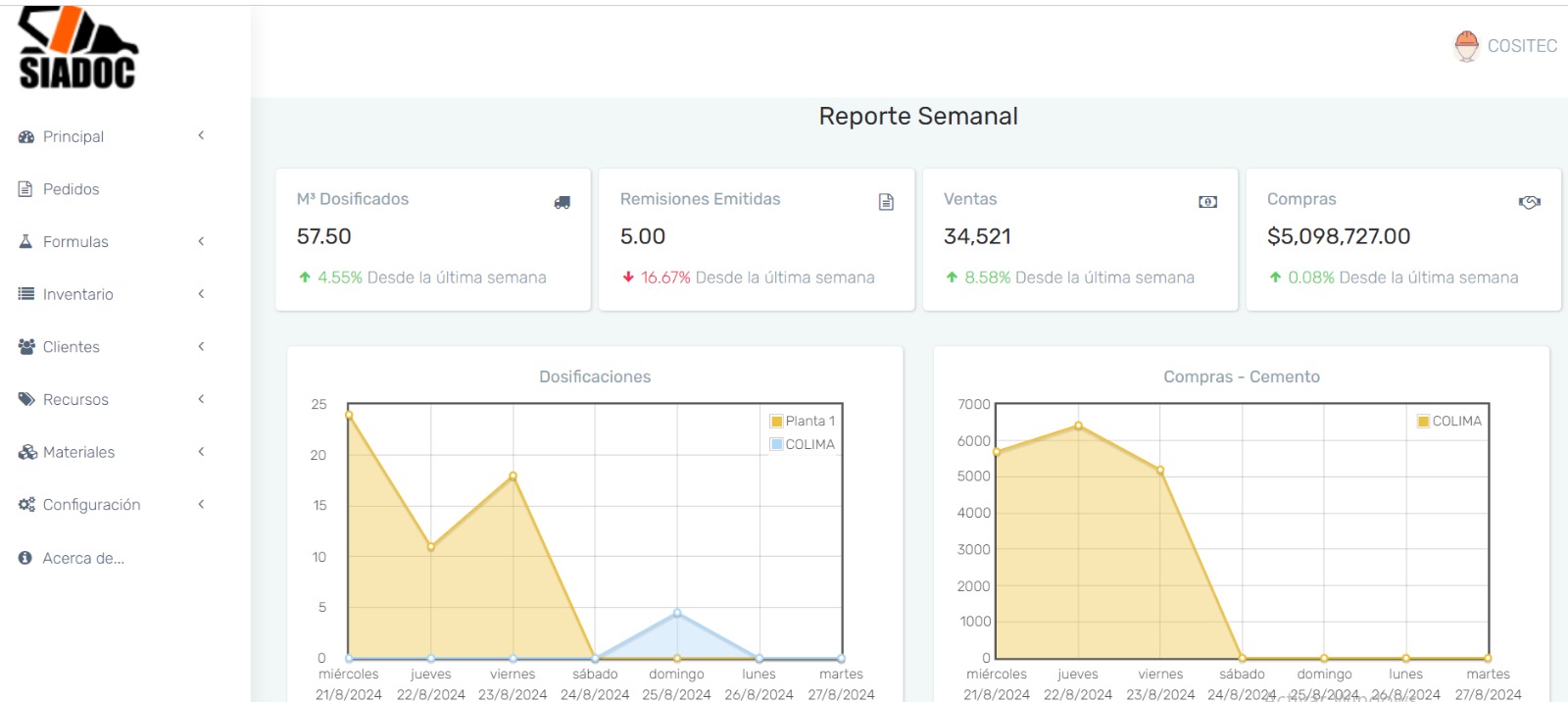
Task: Click the domingo data point on COLIMA line
Action: tap(677, 614)
